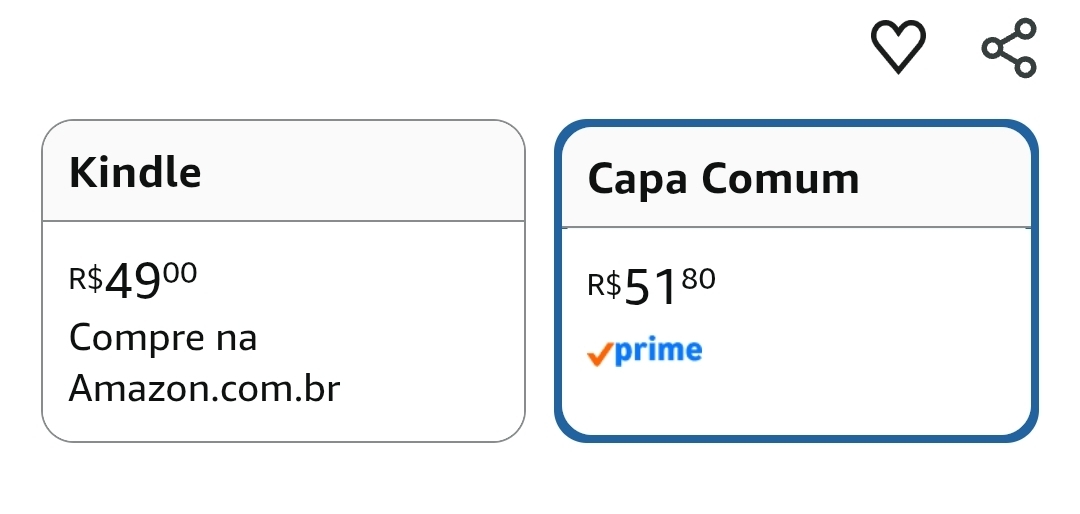This screenshot has width=1080, height=514.
Task: Select the Kindle format tab
Action: click(x=283, y=172)
